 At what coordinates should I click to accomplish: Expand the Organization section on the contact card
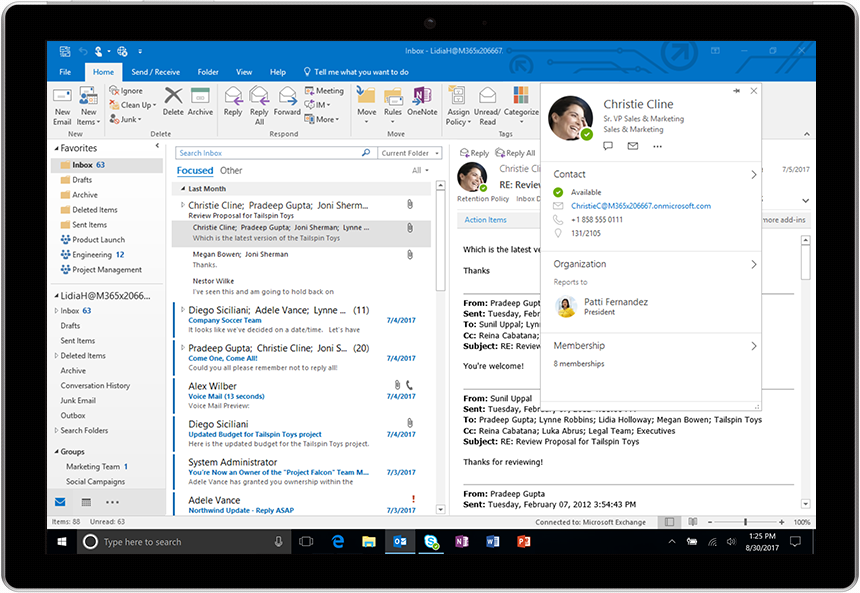(754, 264)
